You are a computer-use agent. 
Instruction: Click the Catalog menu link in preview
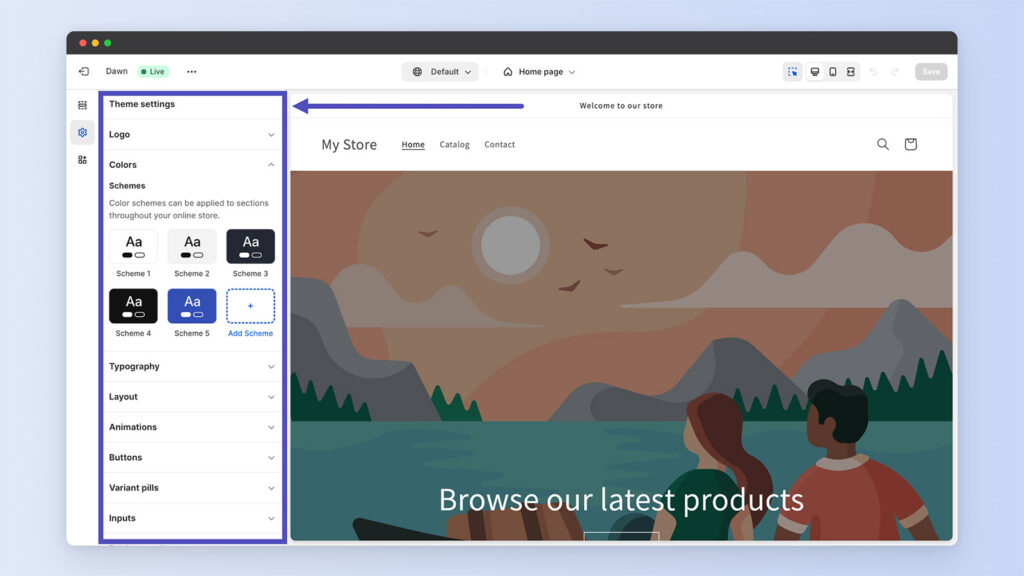pos(454,145)
